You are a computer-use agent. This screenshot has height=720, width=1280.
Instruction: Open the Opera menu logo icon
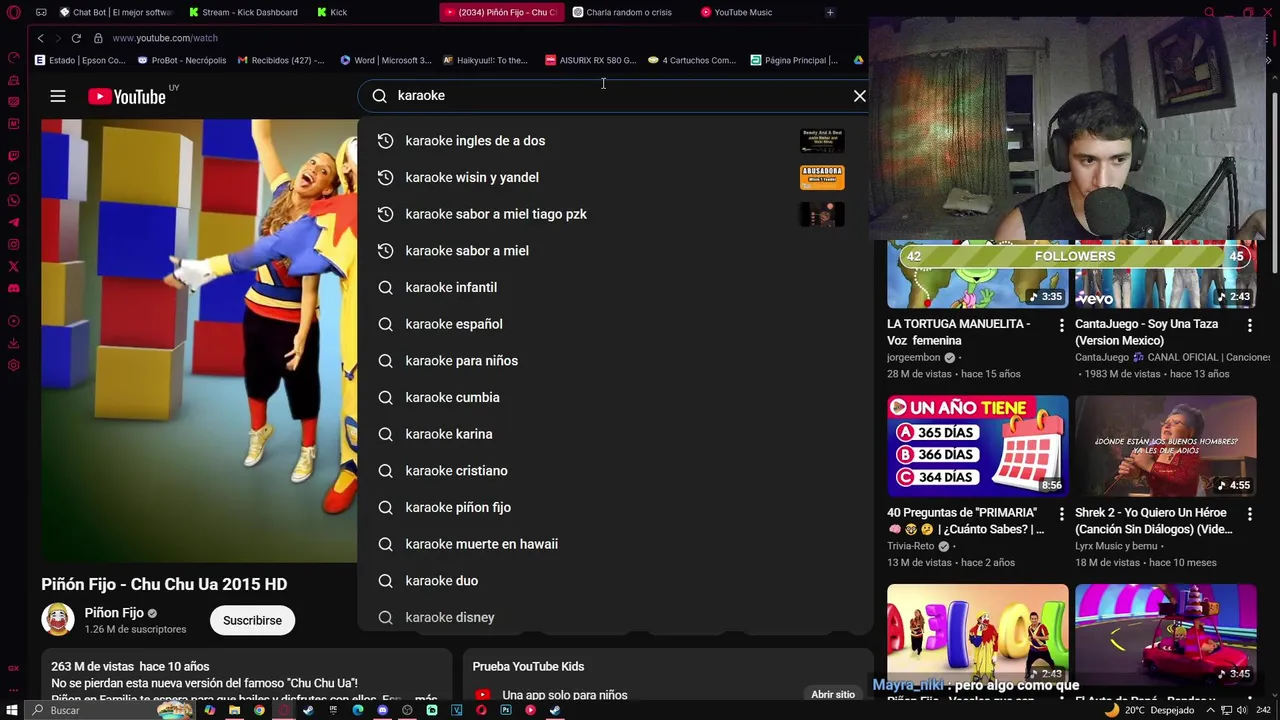(13, 12)
